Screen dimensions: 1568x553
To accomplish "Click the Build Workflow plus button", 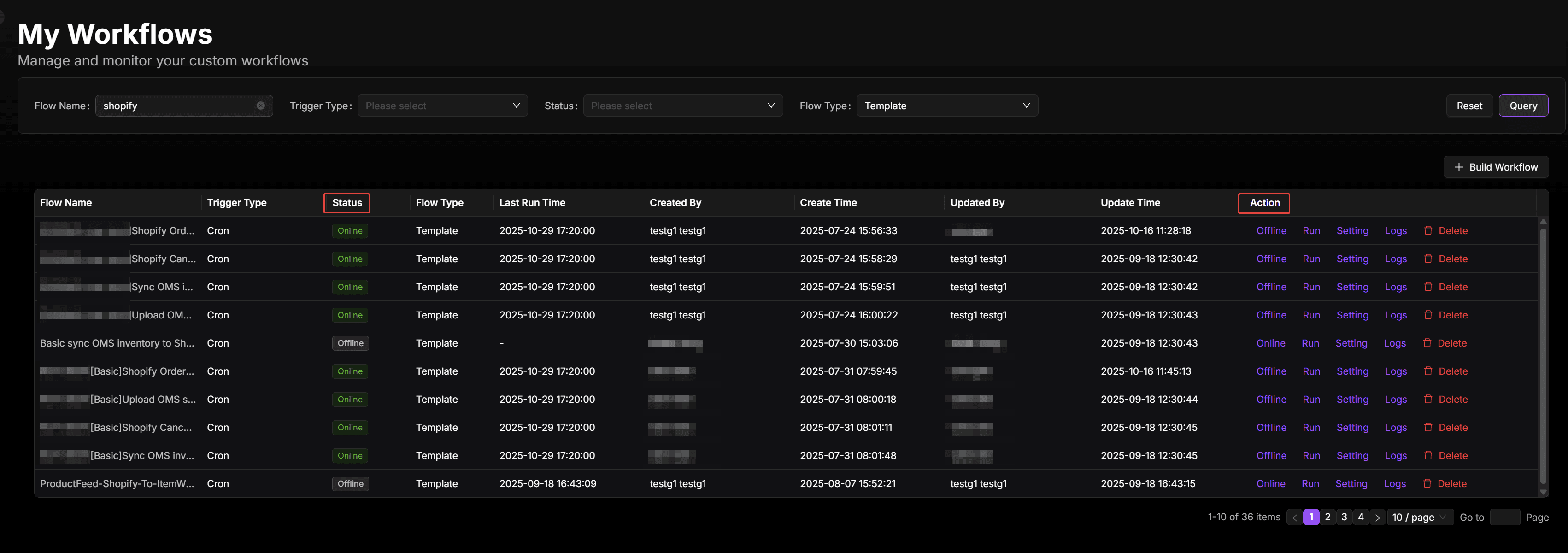I will tap(1496, 167).
